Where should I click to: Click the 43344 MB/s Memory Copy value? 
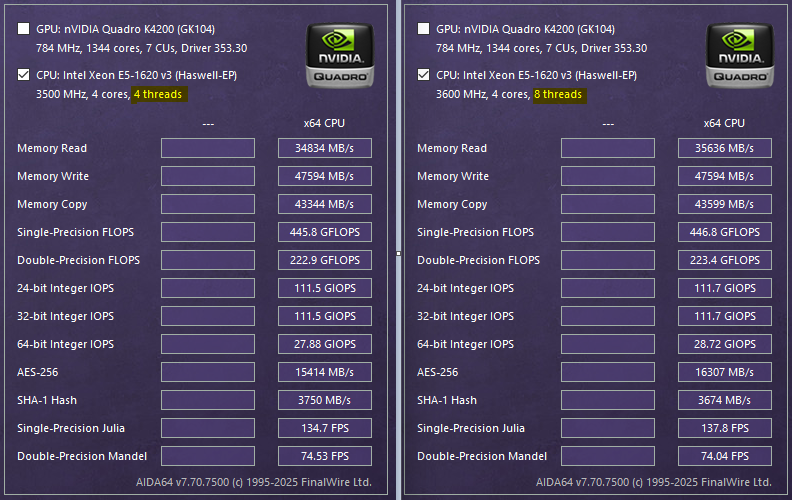coord(325,204)
